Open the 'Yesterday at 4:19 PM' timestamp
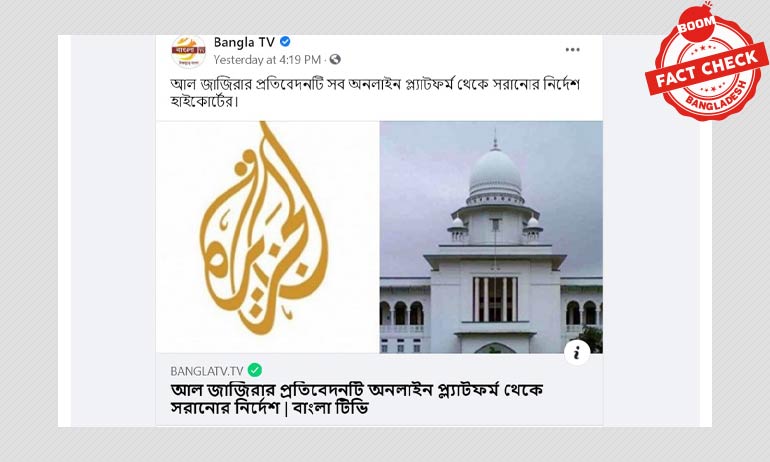 point(267,60)
